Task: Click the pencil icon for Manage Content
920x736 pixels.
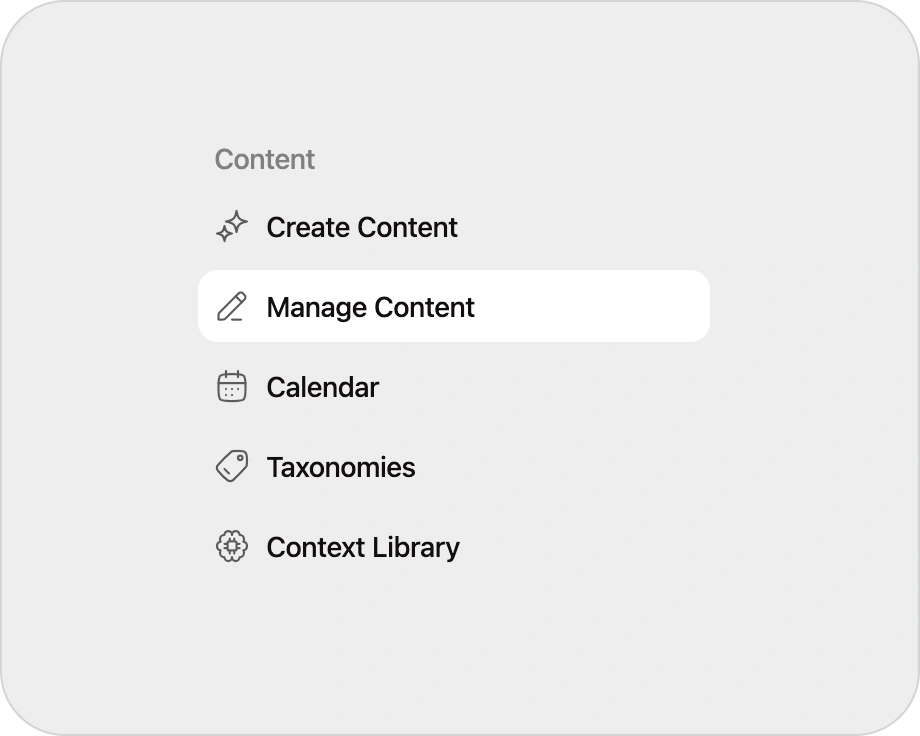Action: click(232, 307)
